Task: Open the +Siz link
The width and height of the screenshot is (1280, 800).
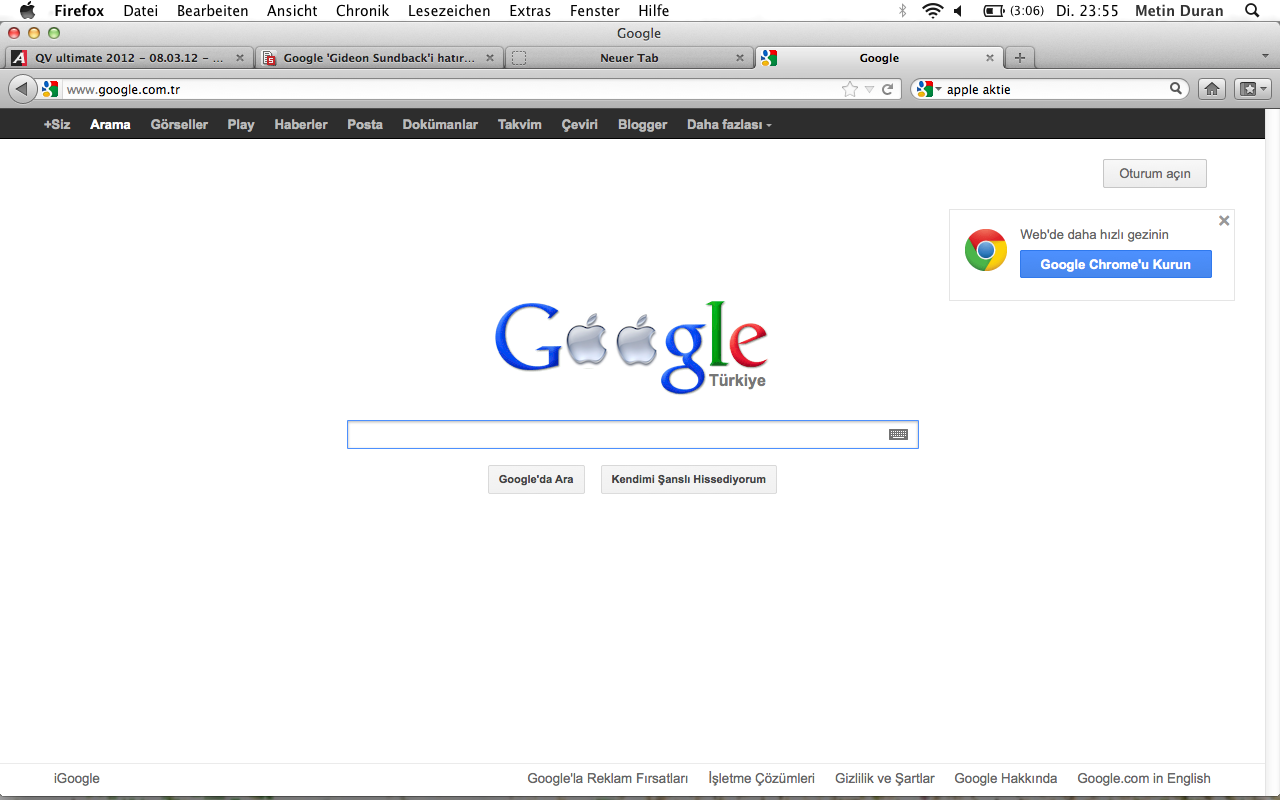Action: [x=57, y=125]
